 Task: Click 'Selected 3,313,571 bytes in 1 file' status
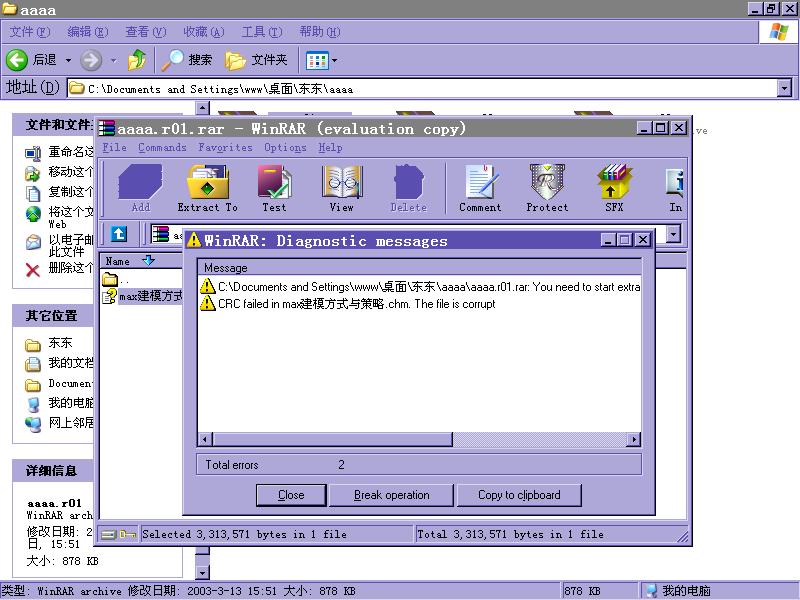[277, 534]
